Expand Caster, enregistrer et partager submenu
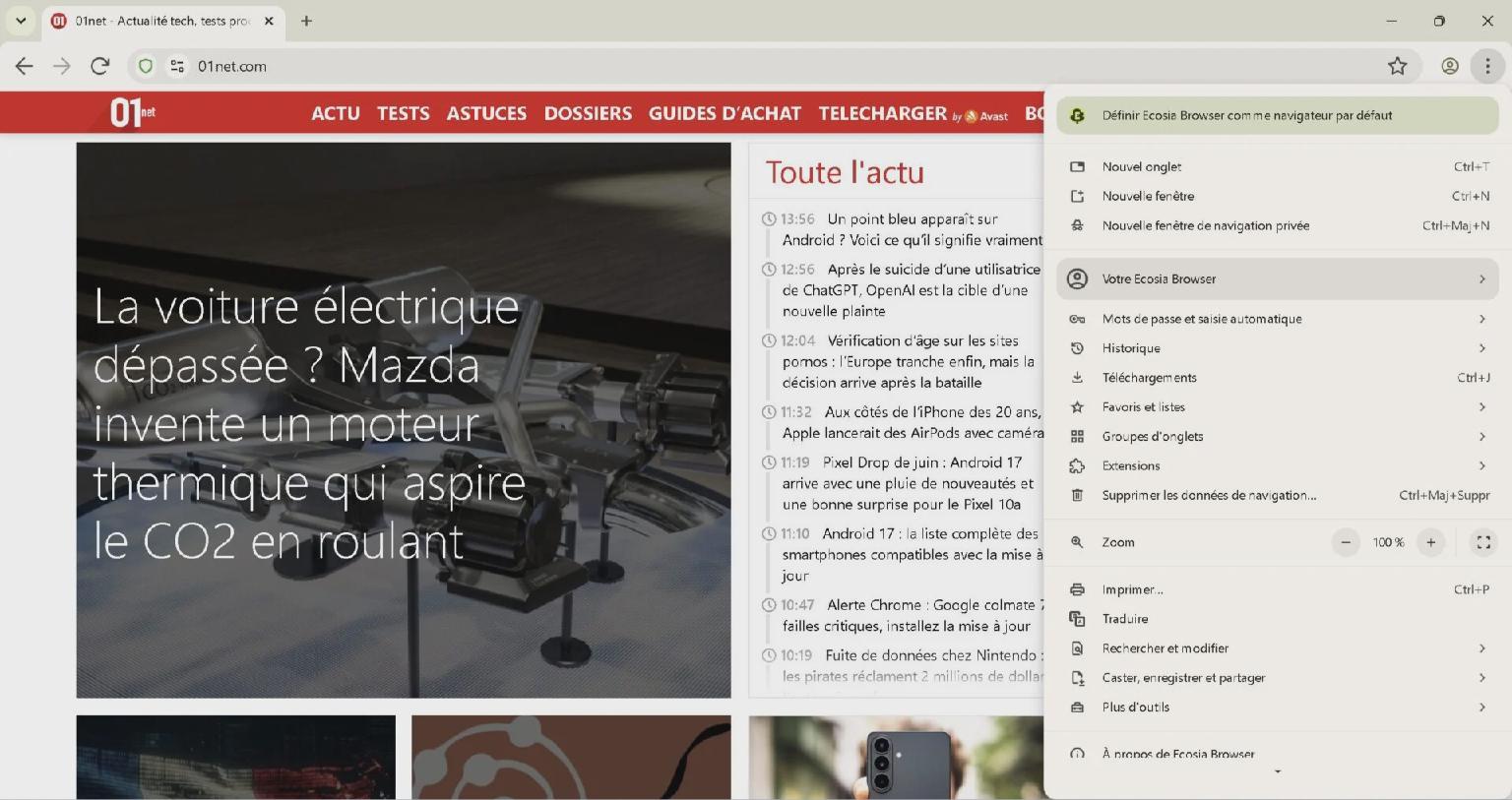Image resolution: width=1512 pixels, height=800 pixels. coord(1278,678)
